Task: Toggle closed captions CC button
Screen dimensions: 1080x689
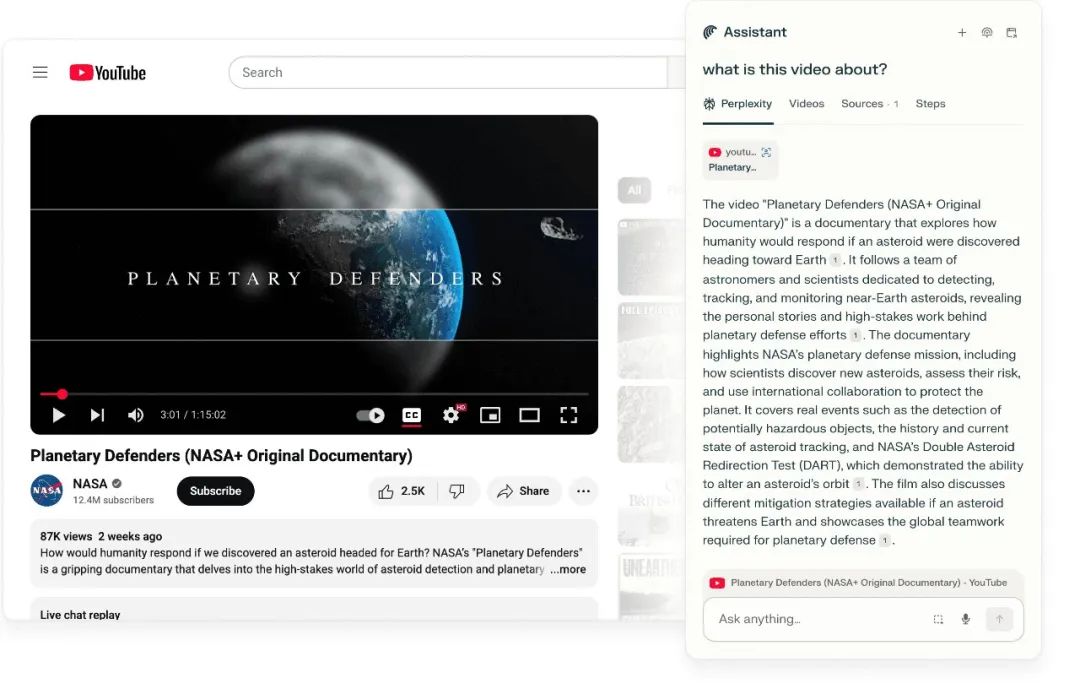Action: (411, 415)
